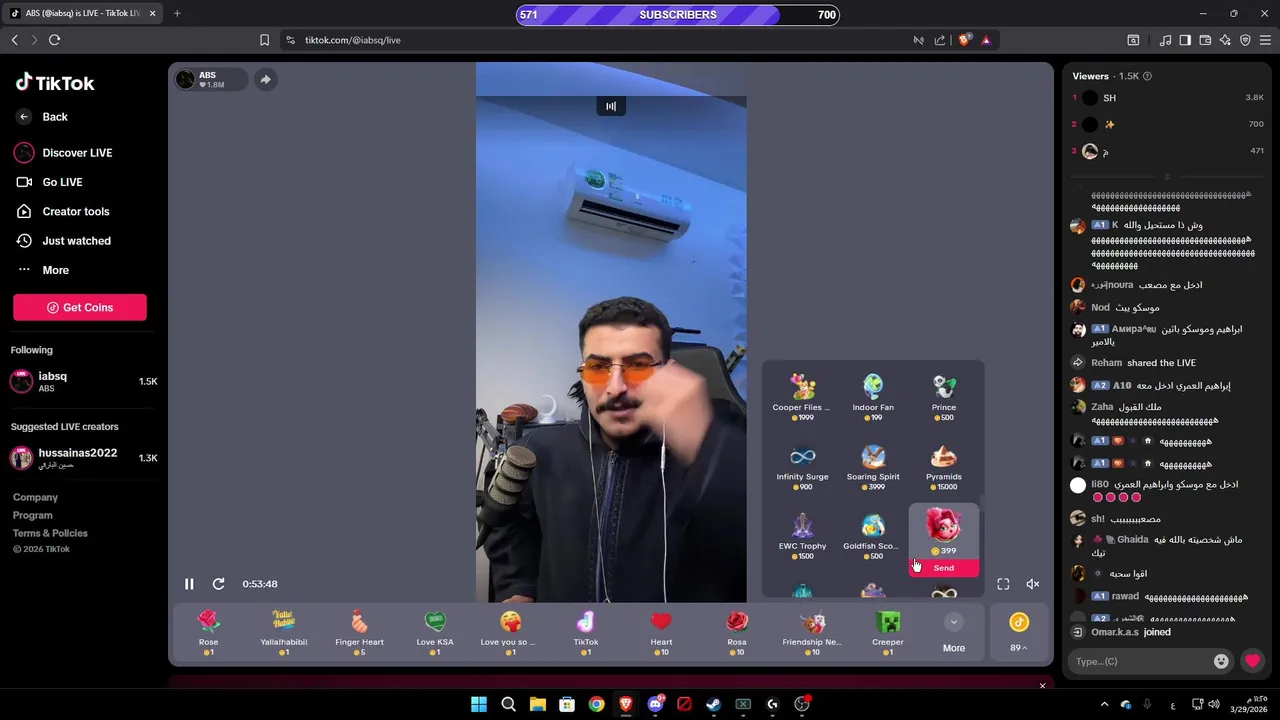Toggle Brave sidebar panel
Viewport: 1280px width, 720px height.
pyautogui.click(x=1185, y=40)
